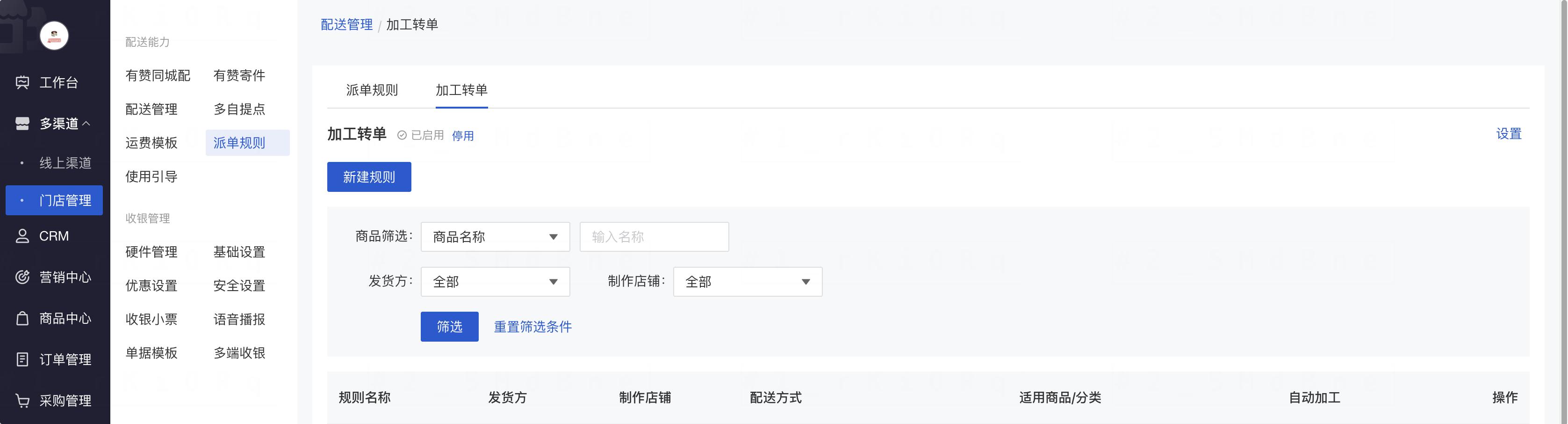Collapse the 多渠道 menu chevron
This screenshot has width=1568, height=424.
tap(86, 124)
